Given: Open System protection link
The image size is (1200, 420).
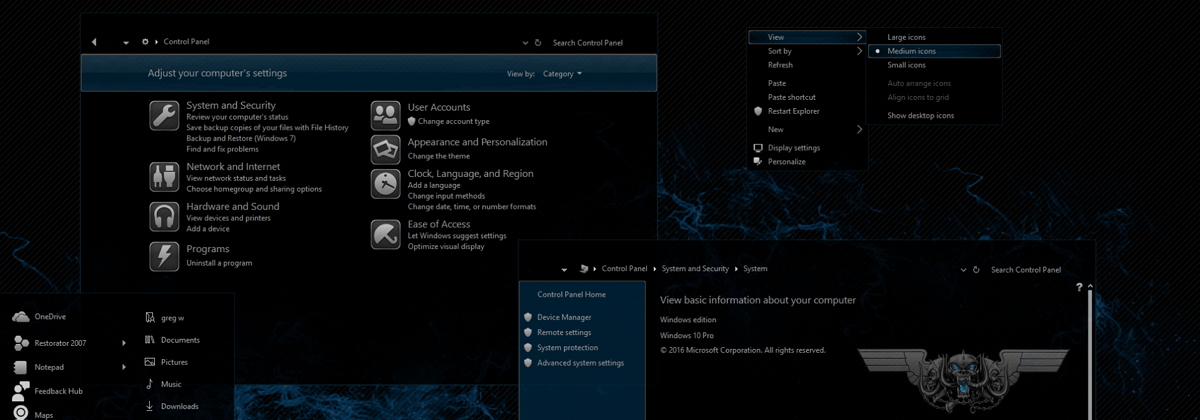Looking at the screenshot, I should [x=567, y=347].
